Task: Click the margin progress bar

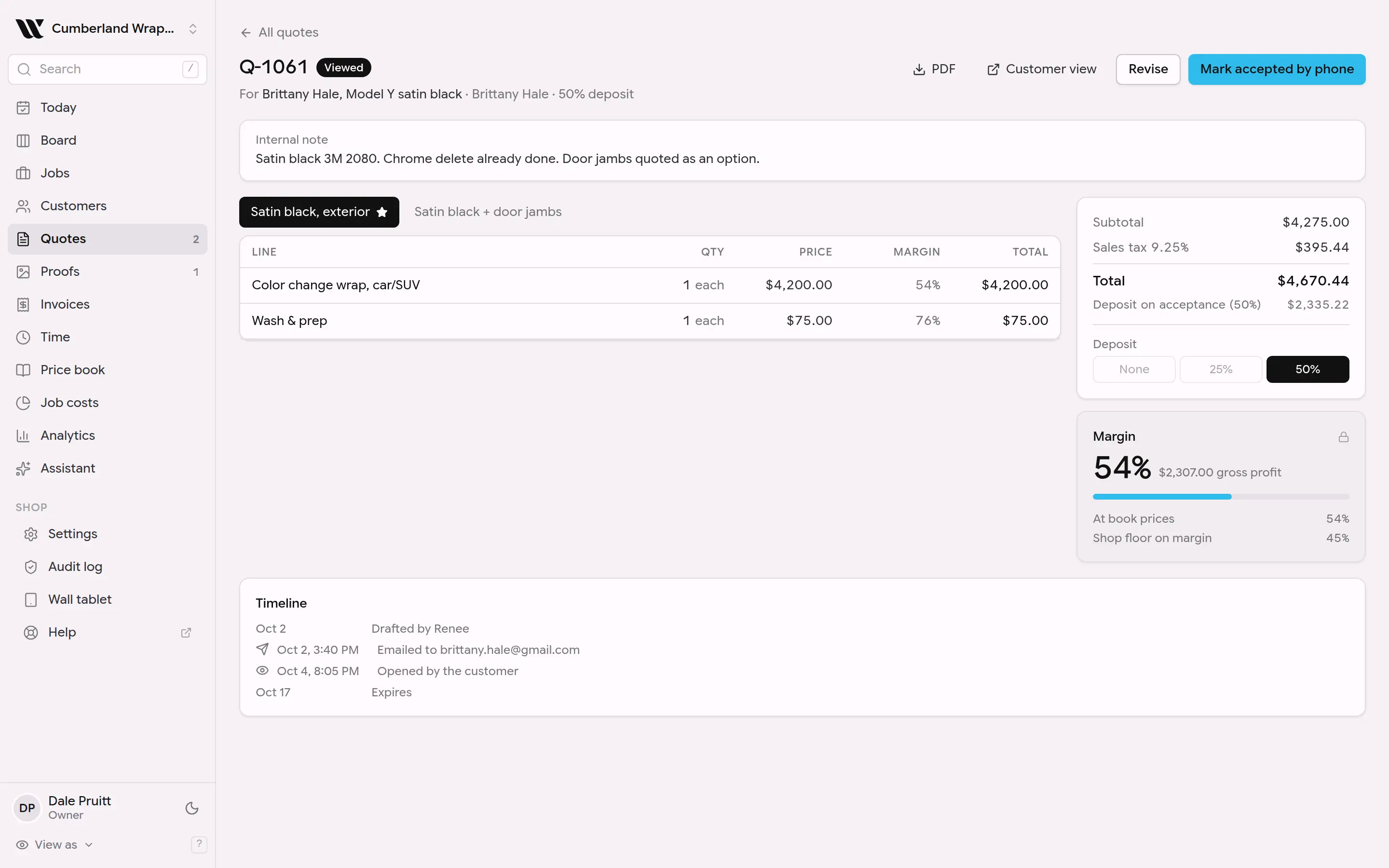Action: tap(1220, 497)
